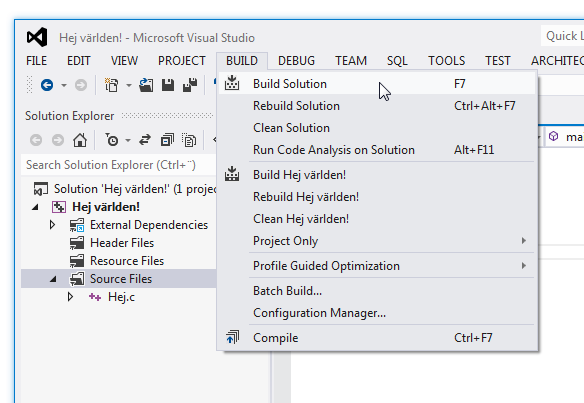Screen dimensions: 584x403
Task: Choose Build Solution
Action: (x=376, y=84)
